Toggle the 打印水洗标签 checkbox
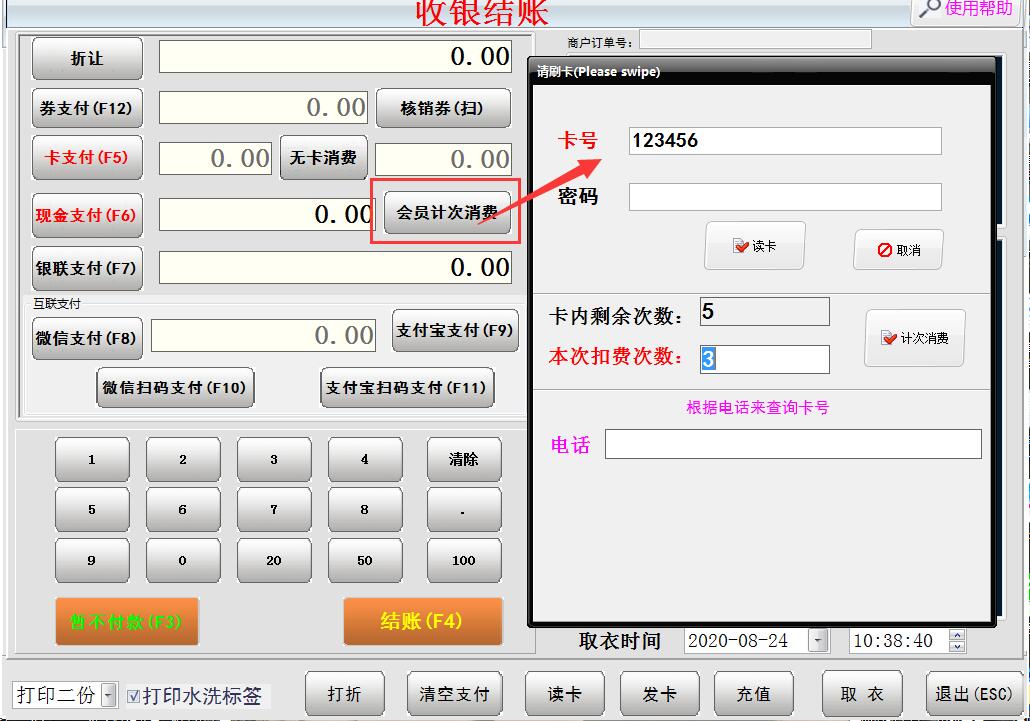 tap(134, 696)
